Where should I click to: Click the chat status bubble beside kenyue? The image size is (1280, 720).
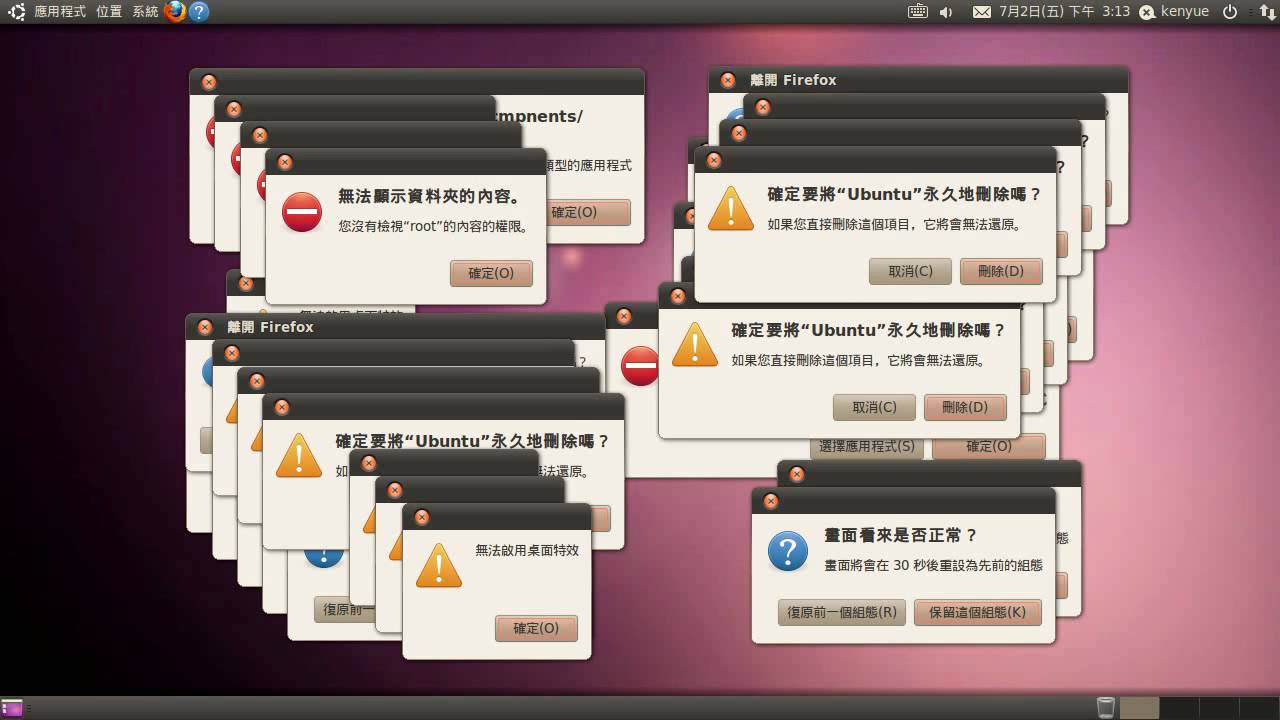coord(1147,12)
